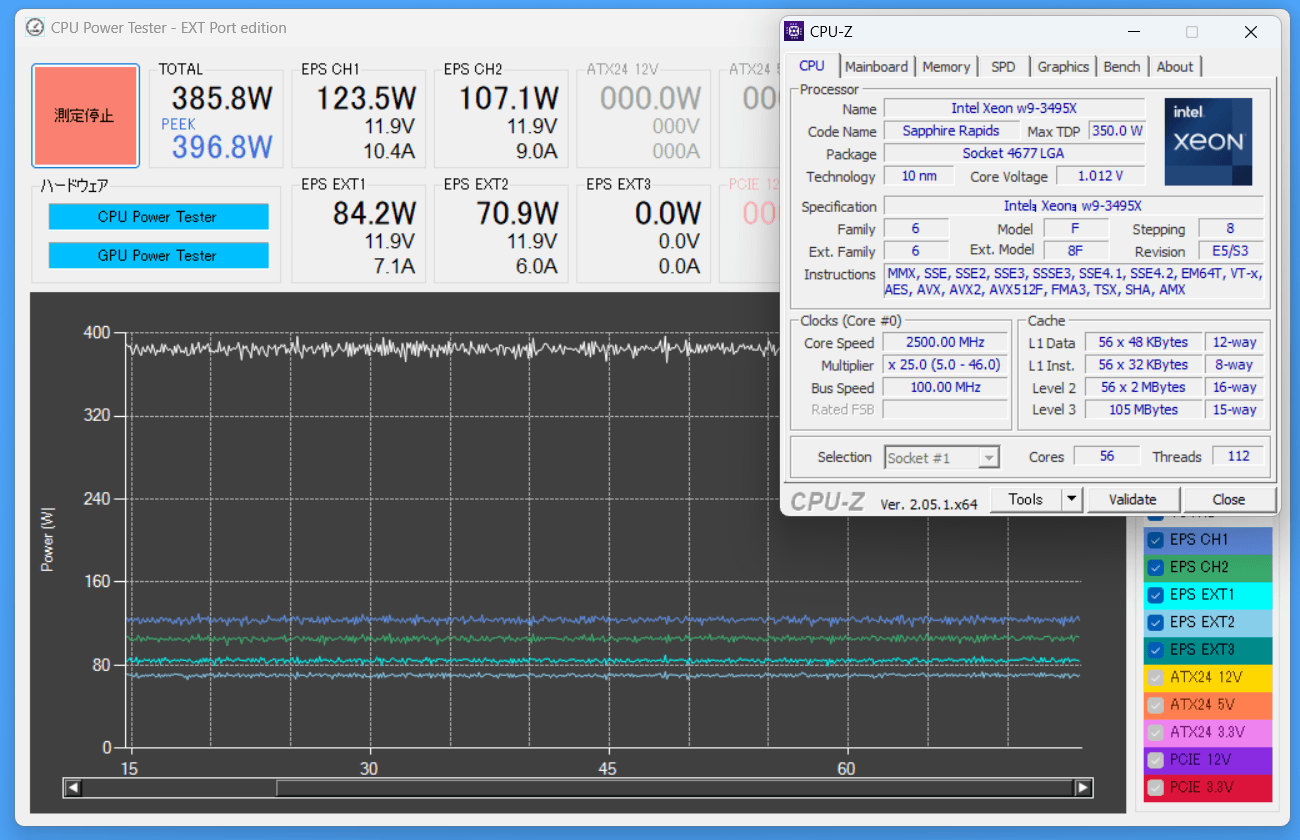Click the Revision E5/S3 field
1300x840 pixels.
pos(1231,251)
